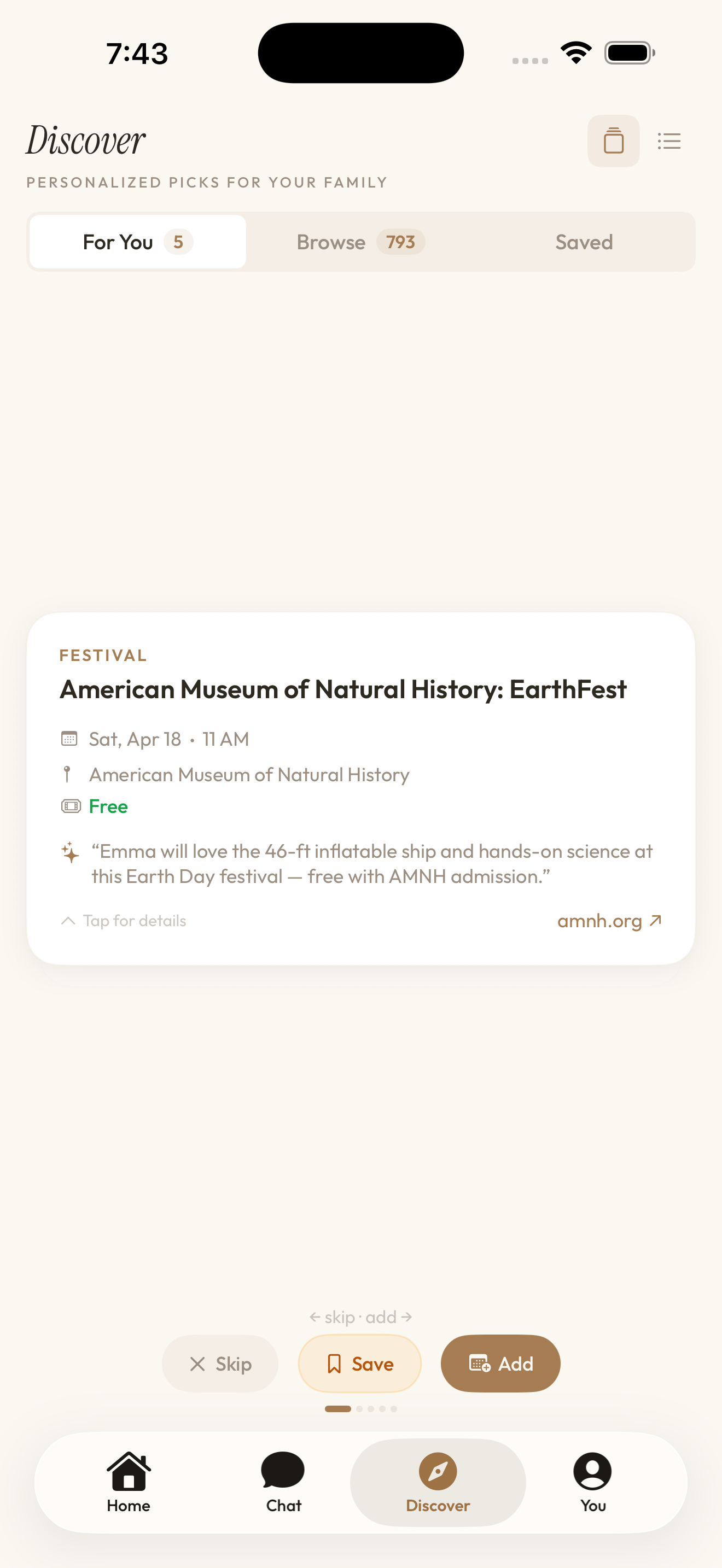Open the Saved tab
Viewport: 722px width, 1568px height.
click(x=584, y=242)
